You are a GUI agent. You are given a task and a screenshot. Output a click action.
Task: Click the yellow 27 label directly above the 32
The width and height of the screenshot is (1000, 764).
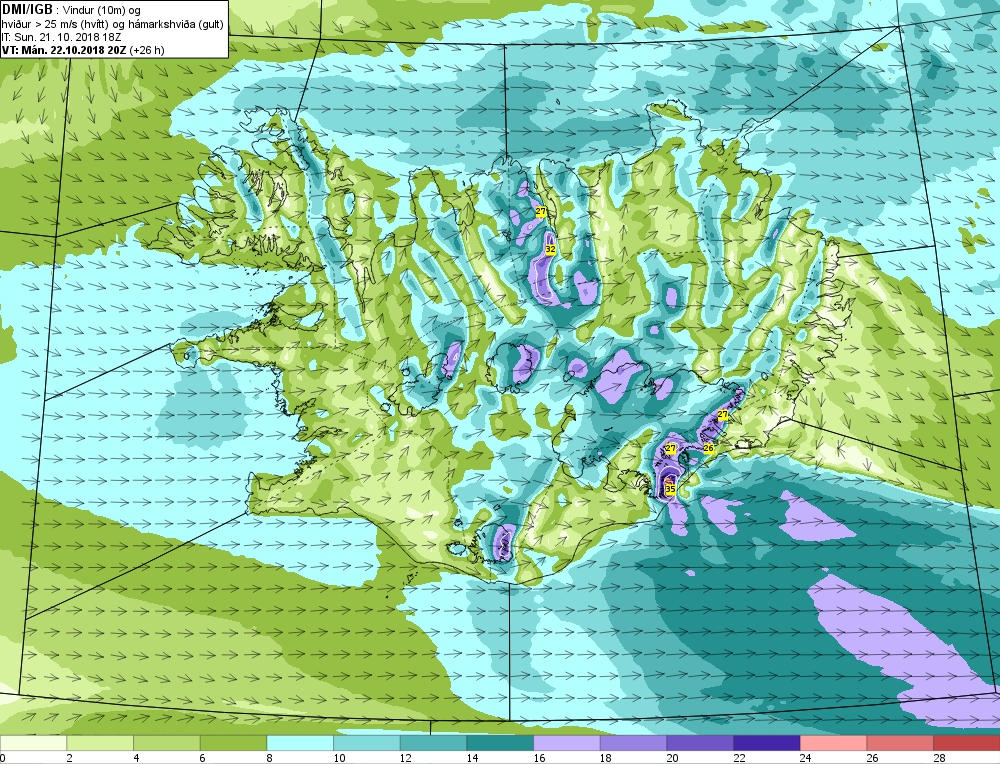(540, 211)
